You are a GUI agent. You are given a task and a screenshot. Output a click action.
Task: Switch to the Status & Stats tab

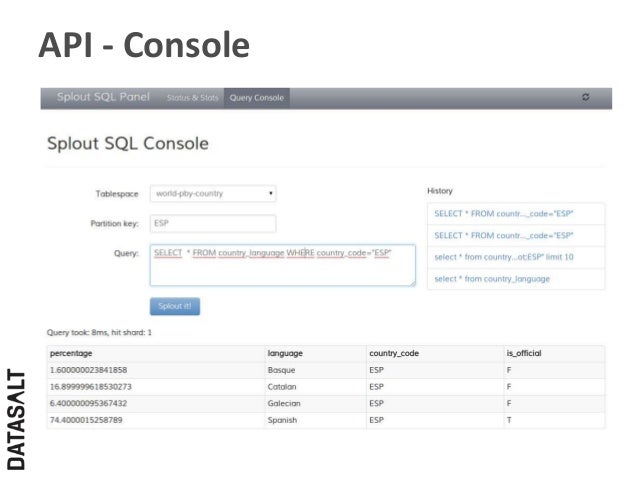(x=192, y=98)
